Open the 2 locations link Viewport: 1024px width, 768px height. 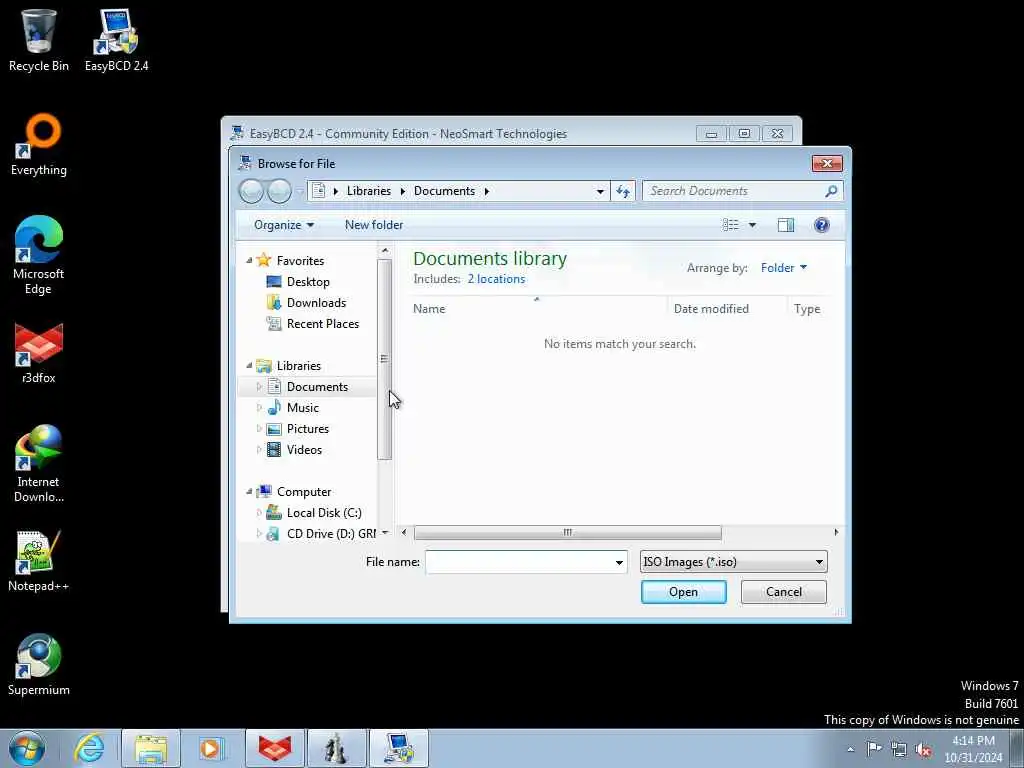point(496,279)
